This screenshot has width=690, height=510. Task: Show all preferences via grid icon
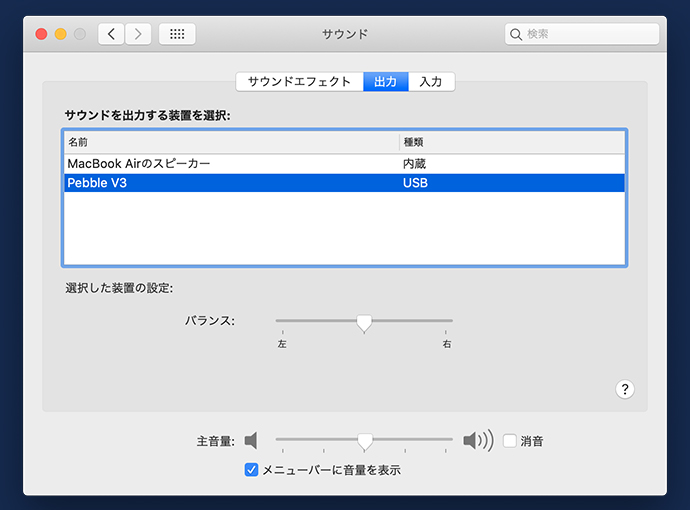(x=177, y=34)
